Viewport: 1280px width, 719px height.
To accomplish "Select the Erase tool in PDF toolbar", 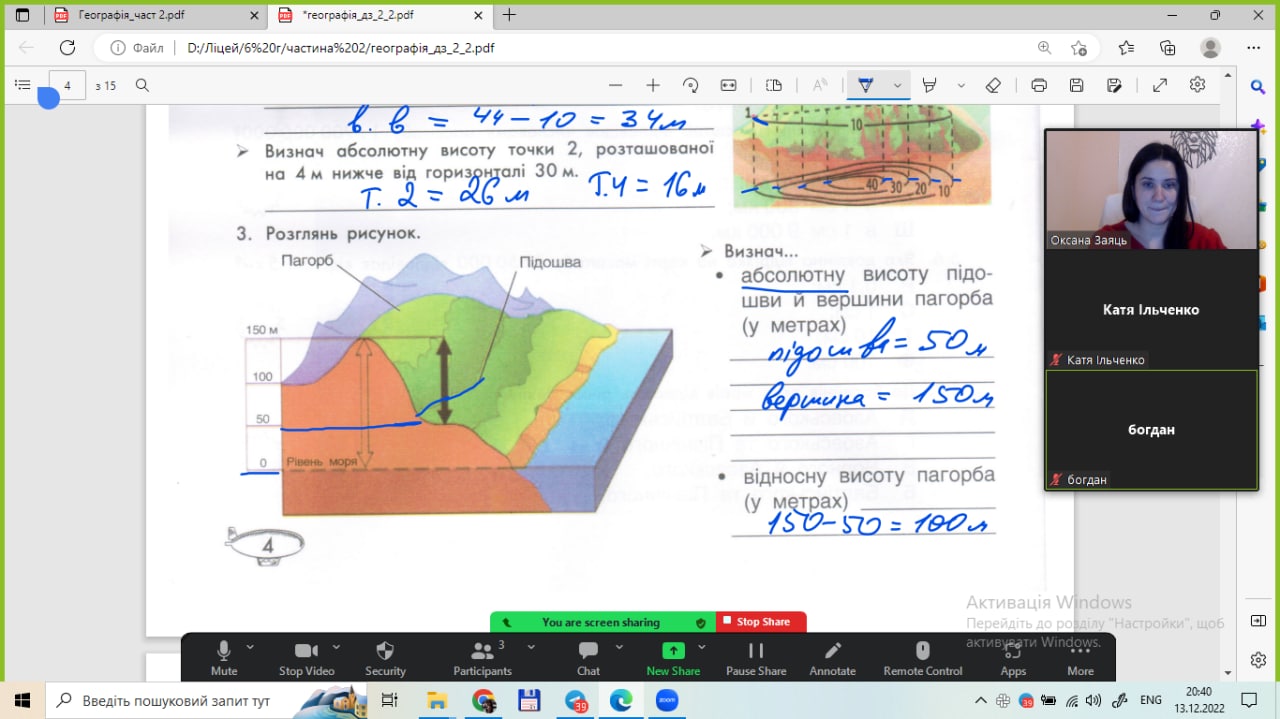I will click(993, 86).
